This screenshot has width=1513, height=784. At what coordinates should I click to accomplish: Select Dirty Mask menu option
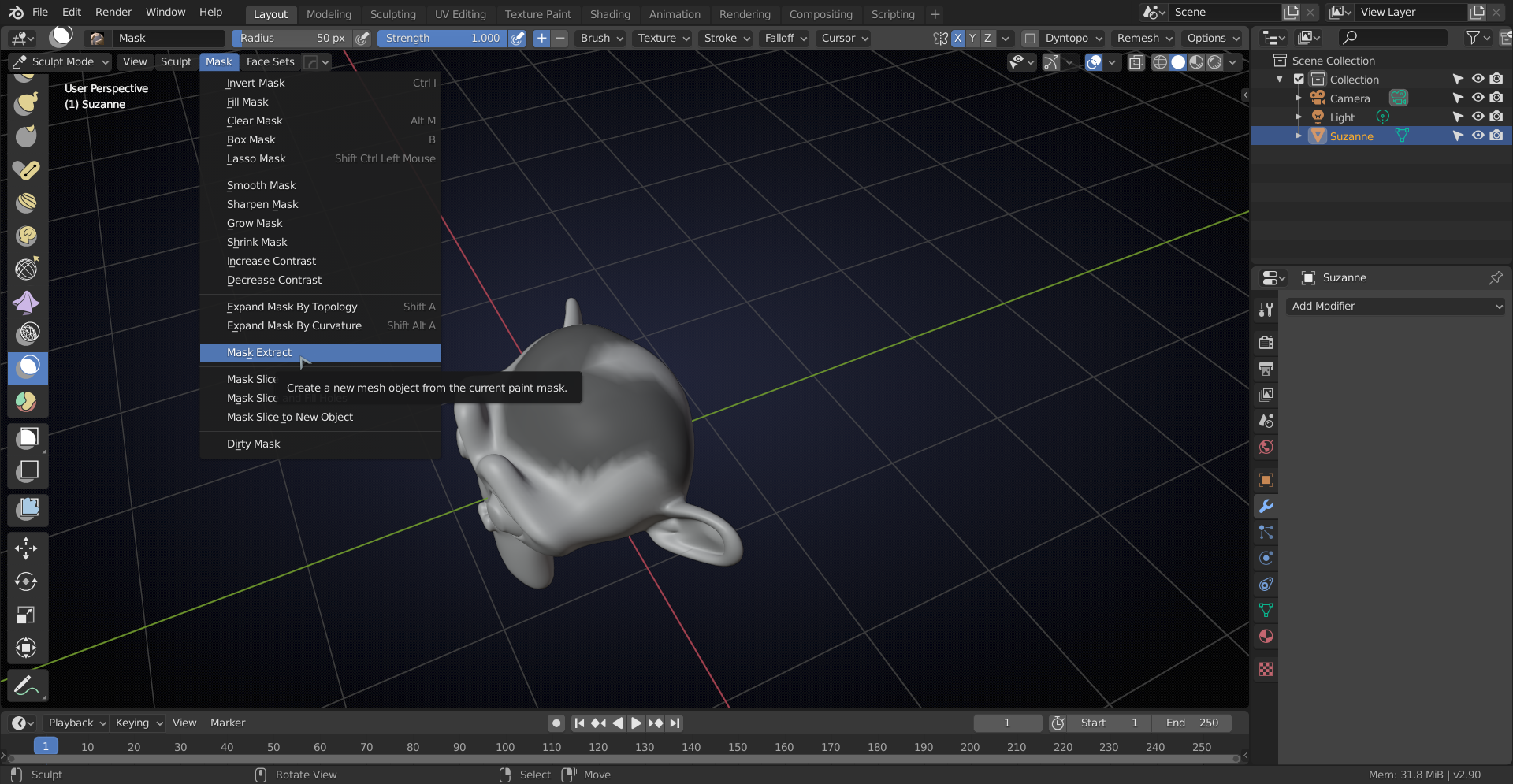(320, 444)
